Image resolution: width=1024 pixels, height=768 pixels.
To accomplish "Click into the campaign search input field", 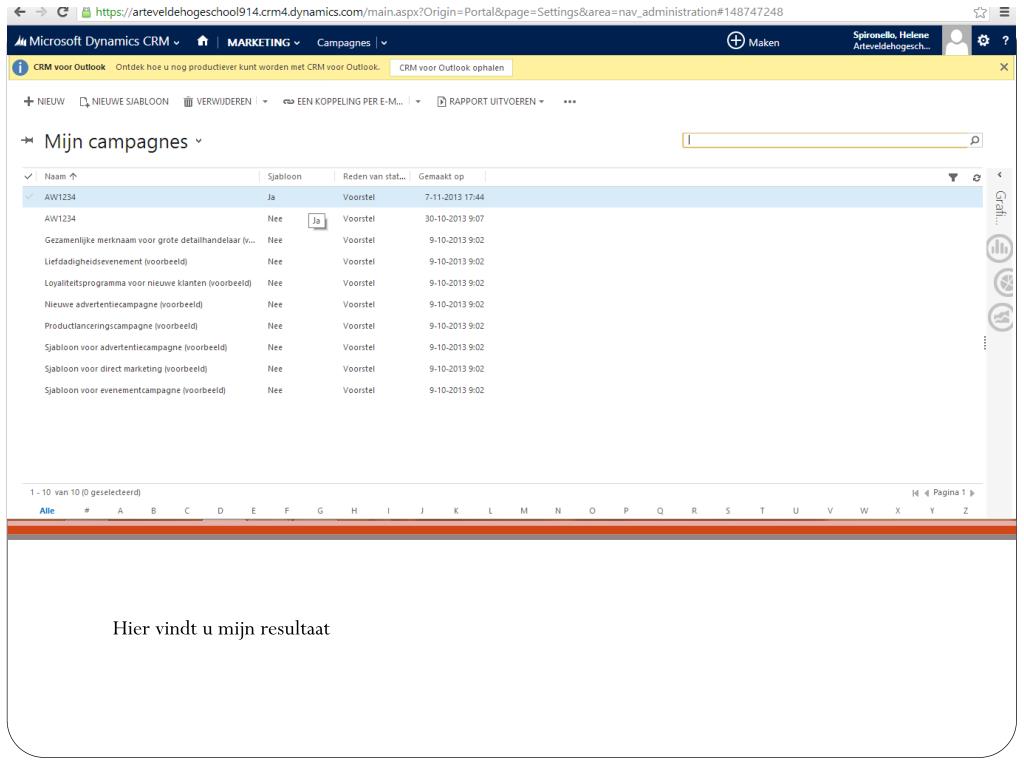I will pos(825,141).
